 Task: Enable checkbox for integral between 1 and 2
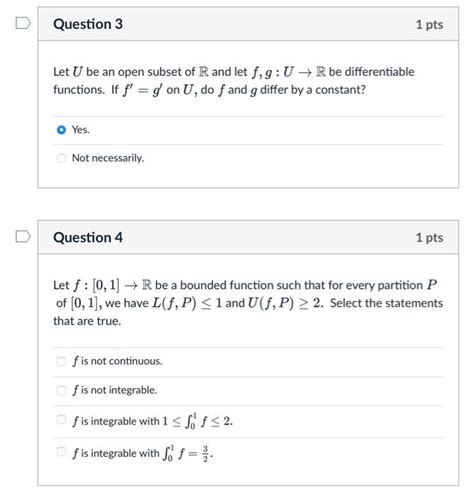(61, 419)
